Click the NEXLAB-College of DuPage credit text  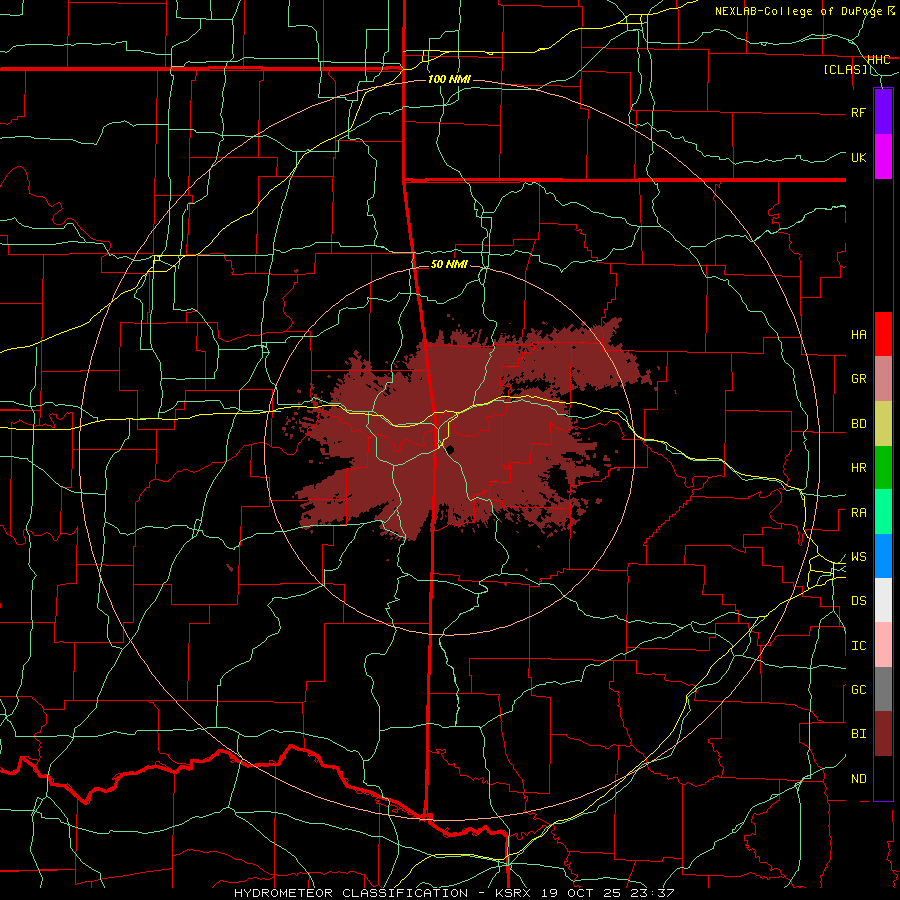point(800,11)
